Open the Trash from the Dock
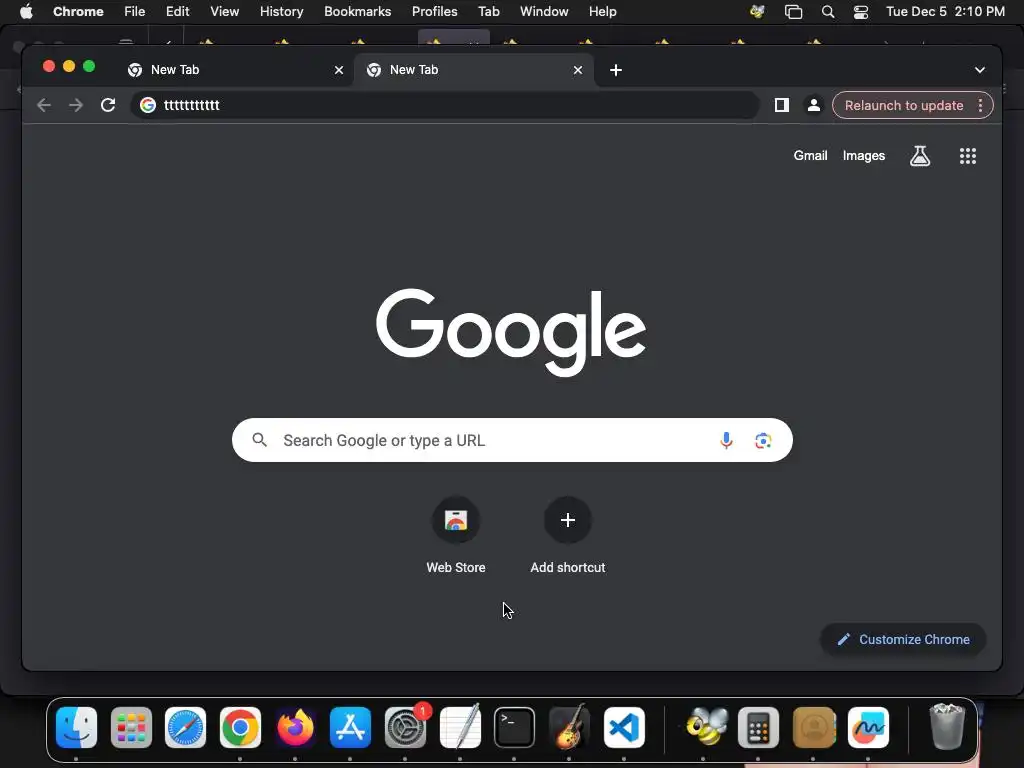 pyautogui.click(x=947, y=726)
